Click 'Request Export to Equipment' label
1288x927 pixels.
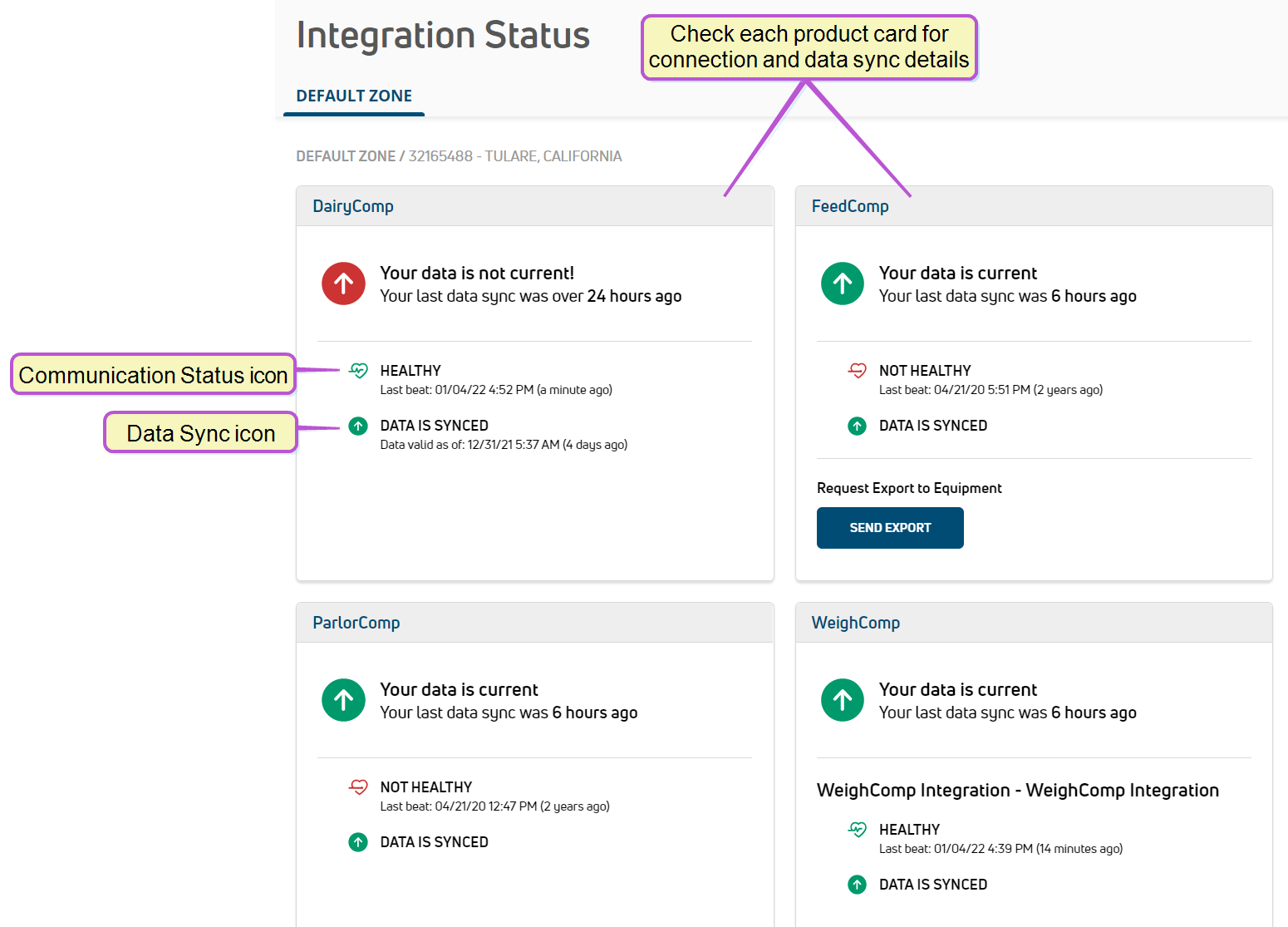[909, 488]
